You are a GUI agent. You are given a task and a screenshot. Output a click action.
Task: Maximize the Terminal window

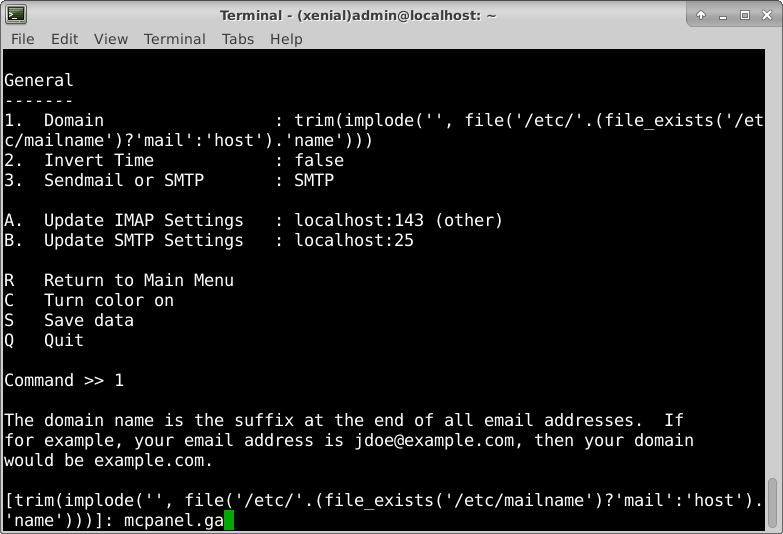pos(744,14)
